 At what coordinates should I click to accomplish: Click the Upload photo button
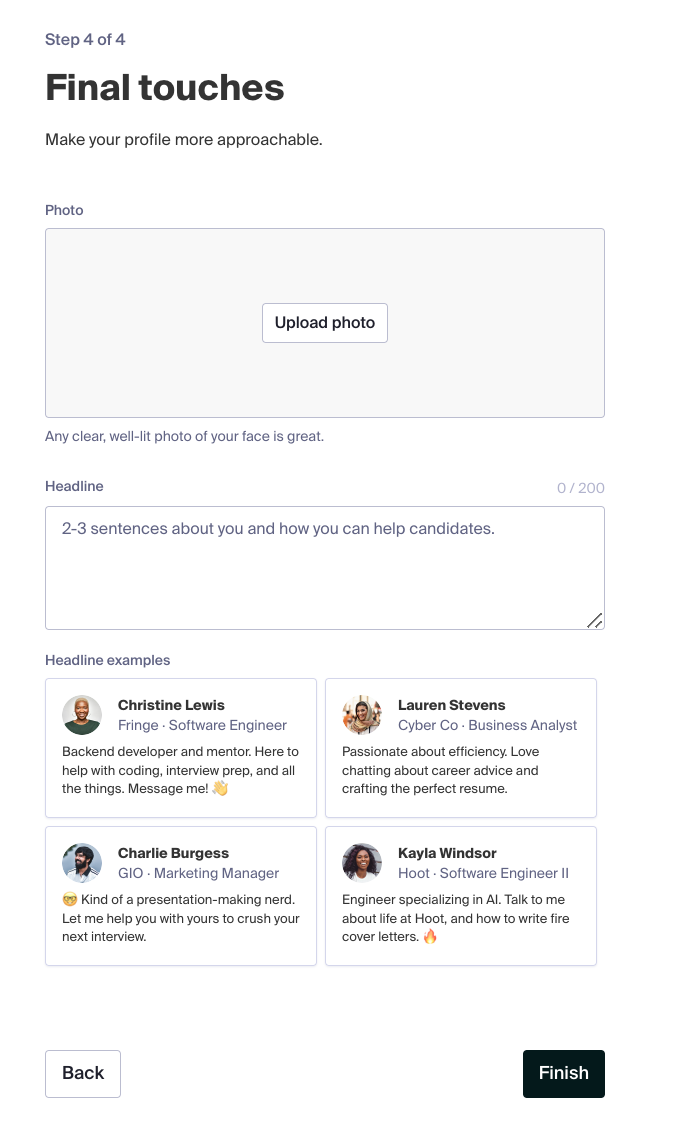(324, 323)
